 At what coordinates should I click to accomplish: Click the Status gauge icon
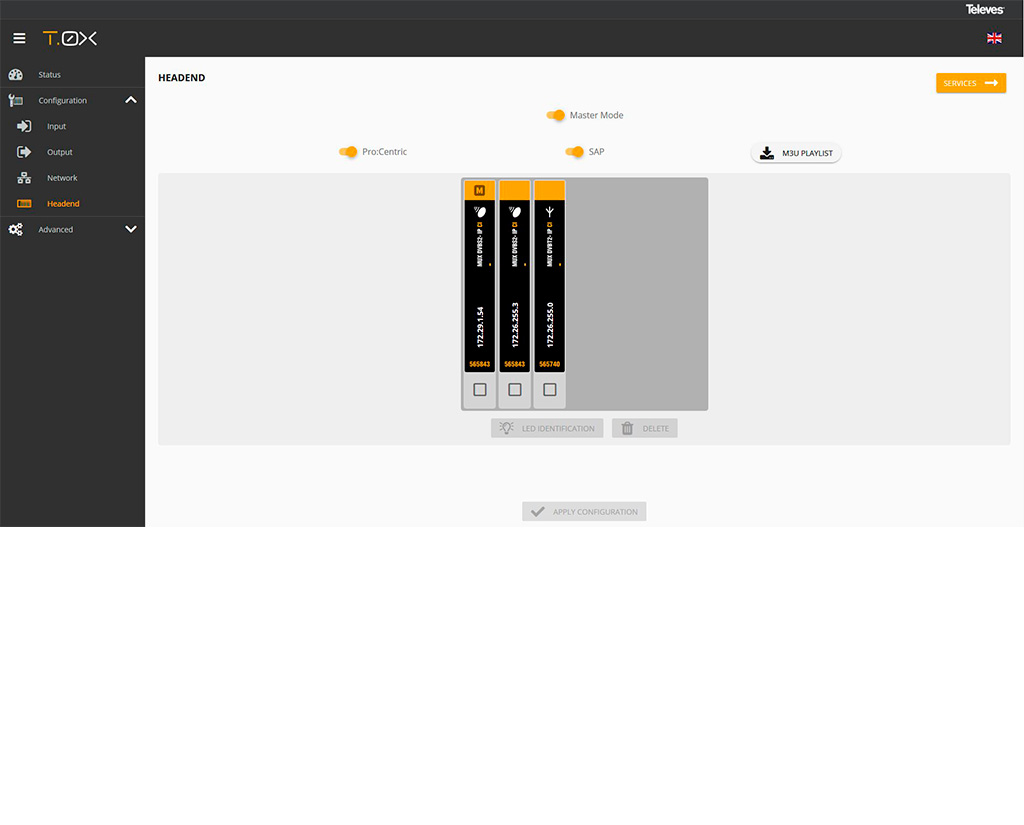15,75
